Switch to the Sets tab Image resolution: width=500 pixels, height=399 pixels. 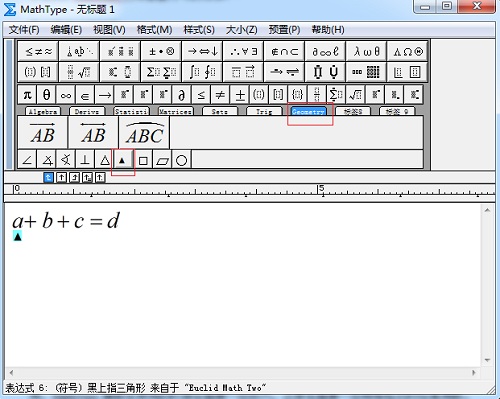(220, 111)
